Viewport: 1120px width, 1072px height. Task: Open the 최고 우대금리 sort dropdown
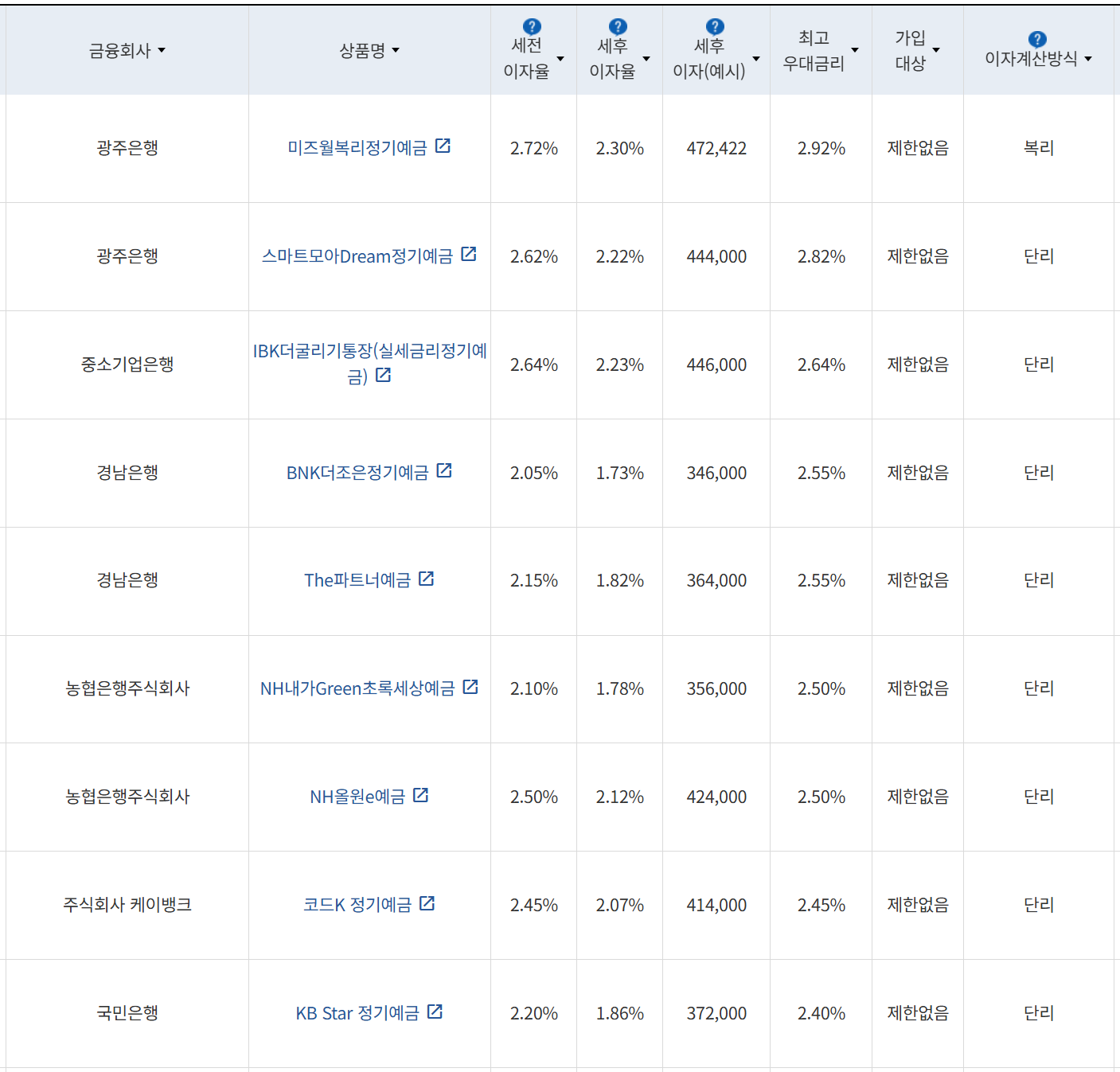tap(856, 50)
